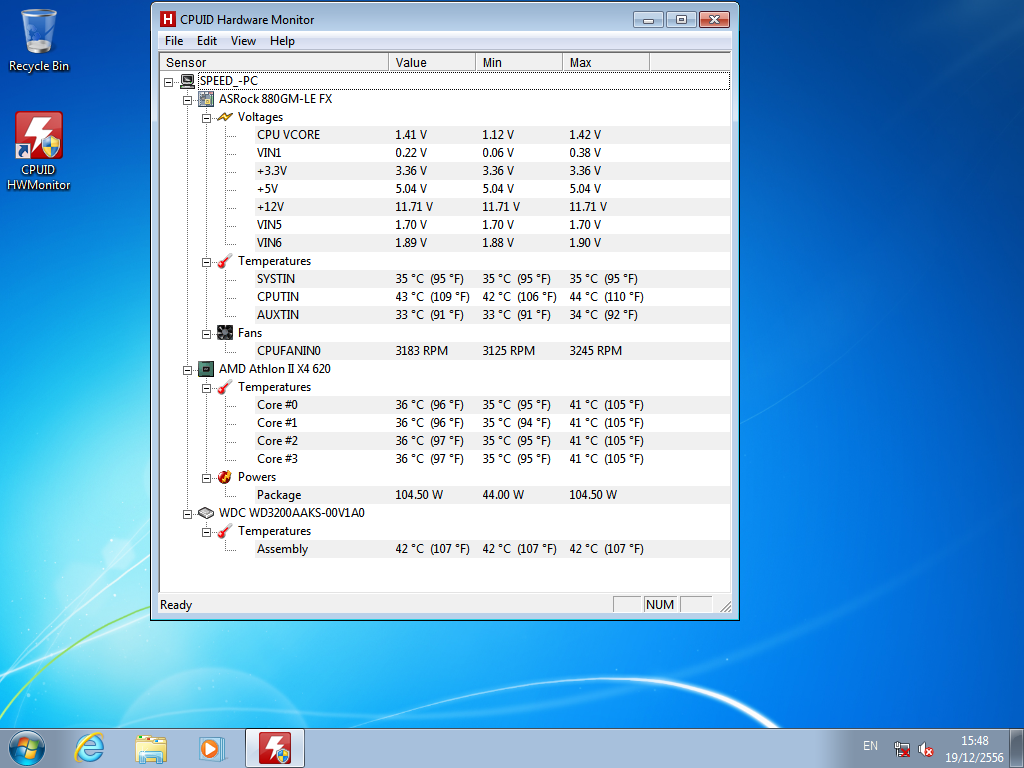Select the Core #1 temperature row

point(492,423)
